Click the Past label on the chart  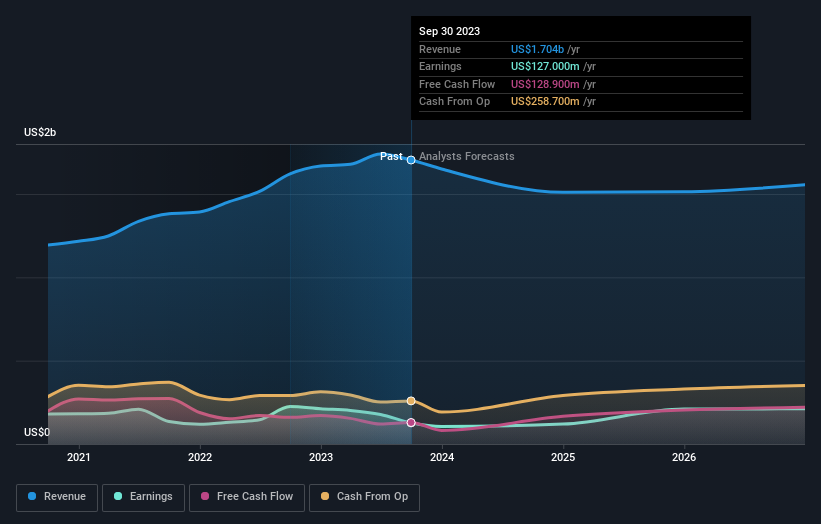391,157
